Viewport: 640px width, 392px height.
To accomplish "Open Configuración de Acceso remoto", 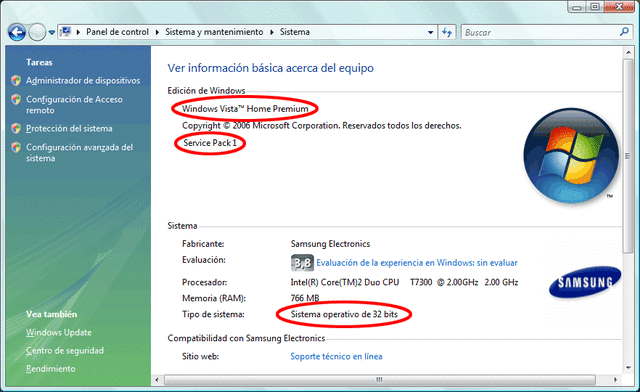I will [74, 105].
